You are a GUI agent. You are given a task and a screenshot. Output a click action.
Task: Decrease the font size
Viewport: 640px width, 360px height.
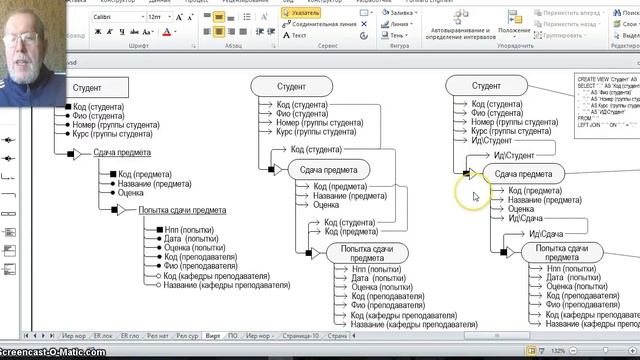(x=190, y=17)
